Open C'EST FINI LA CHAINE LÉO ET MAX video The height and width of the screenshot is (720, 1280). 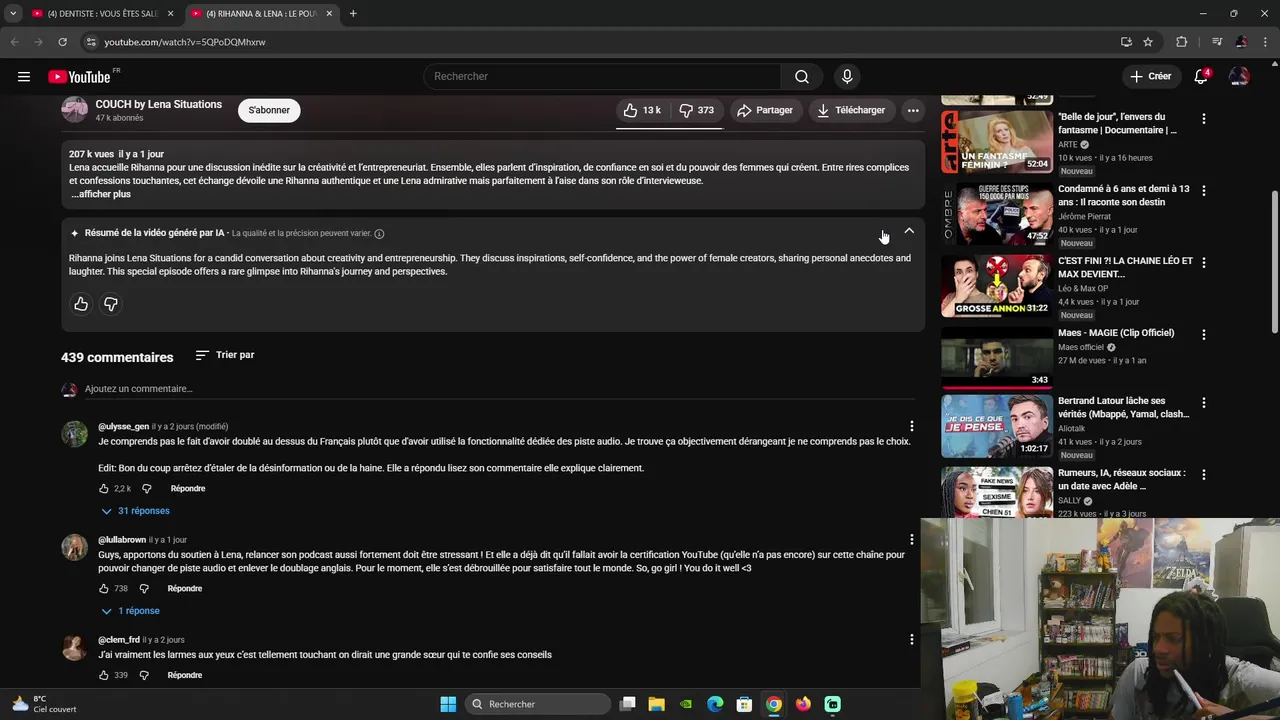(x=997, y=286)
